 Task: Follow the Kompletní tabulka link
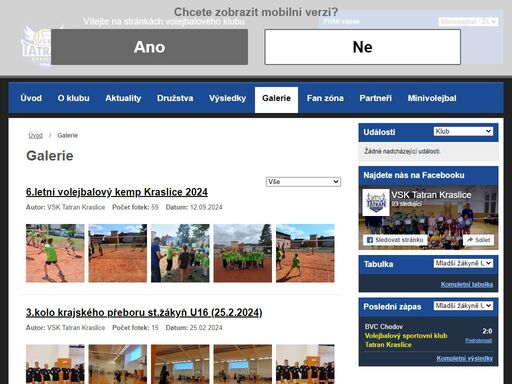coord(467,284)
